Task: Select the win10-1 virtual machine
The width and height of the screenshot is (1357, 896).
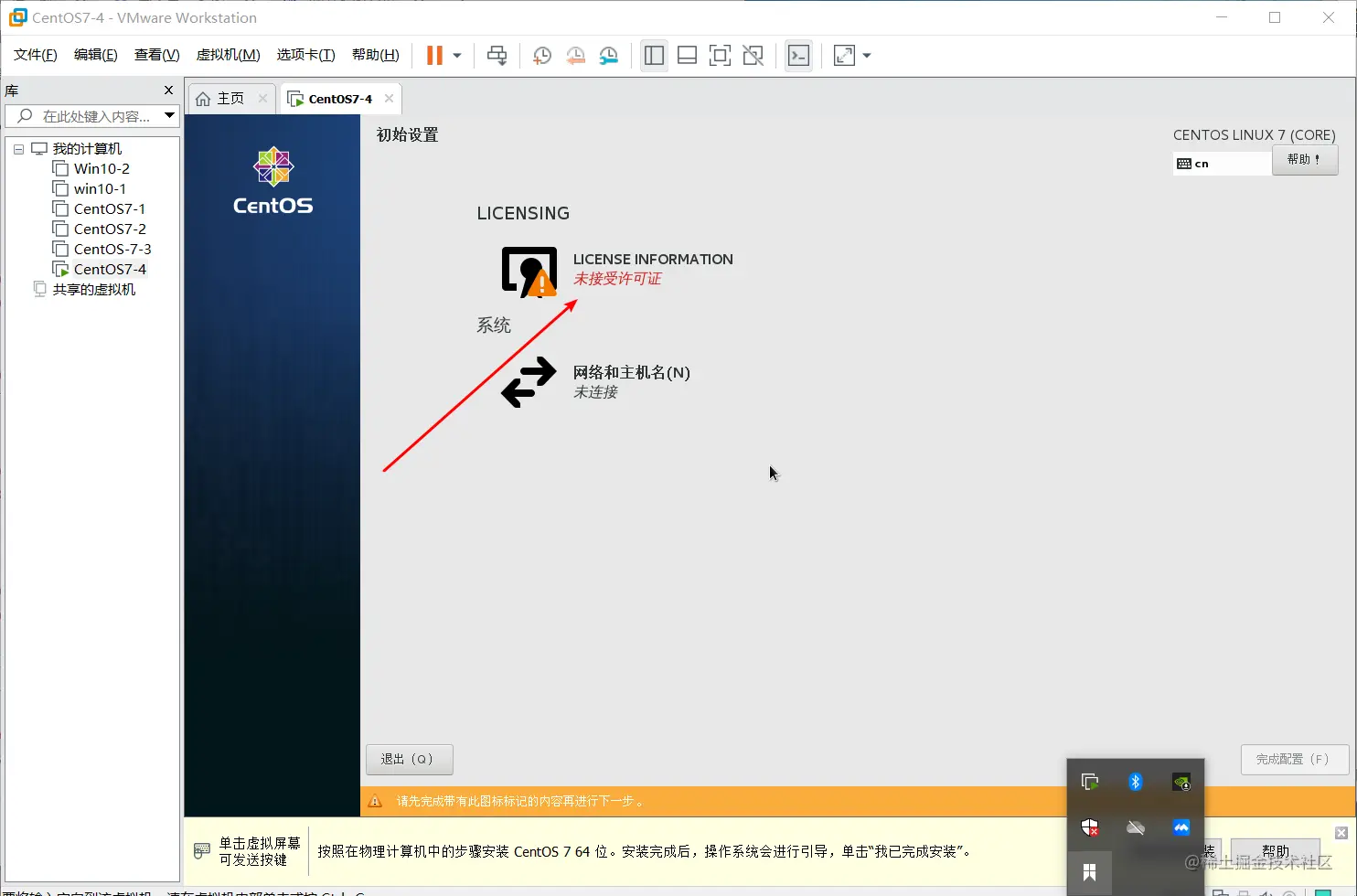Action: point(100,189)
